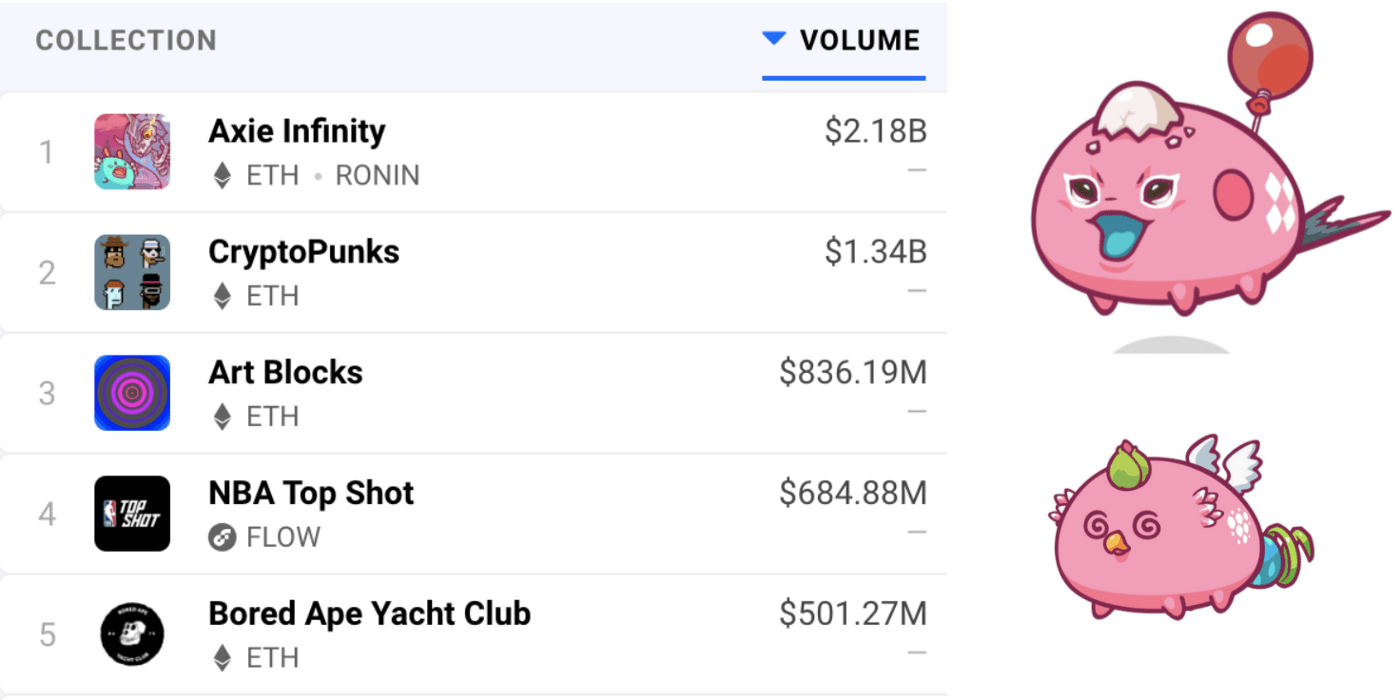Sort the list by the VOLUME column
The width and height of the screenshot is (1400, 700).
(x=859, y=40)
